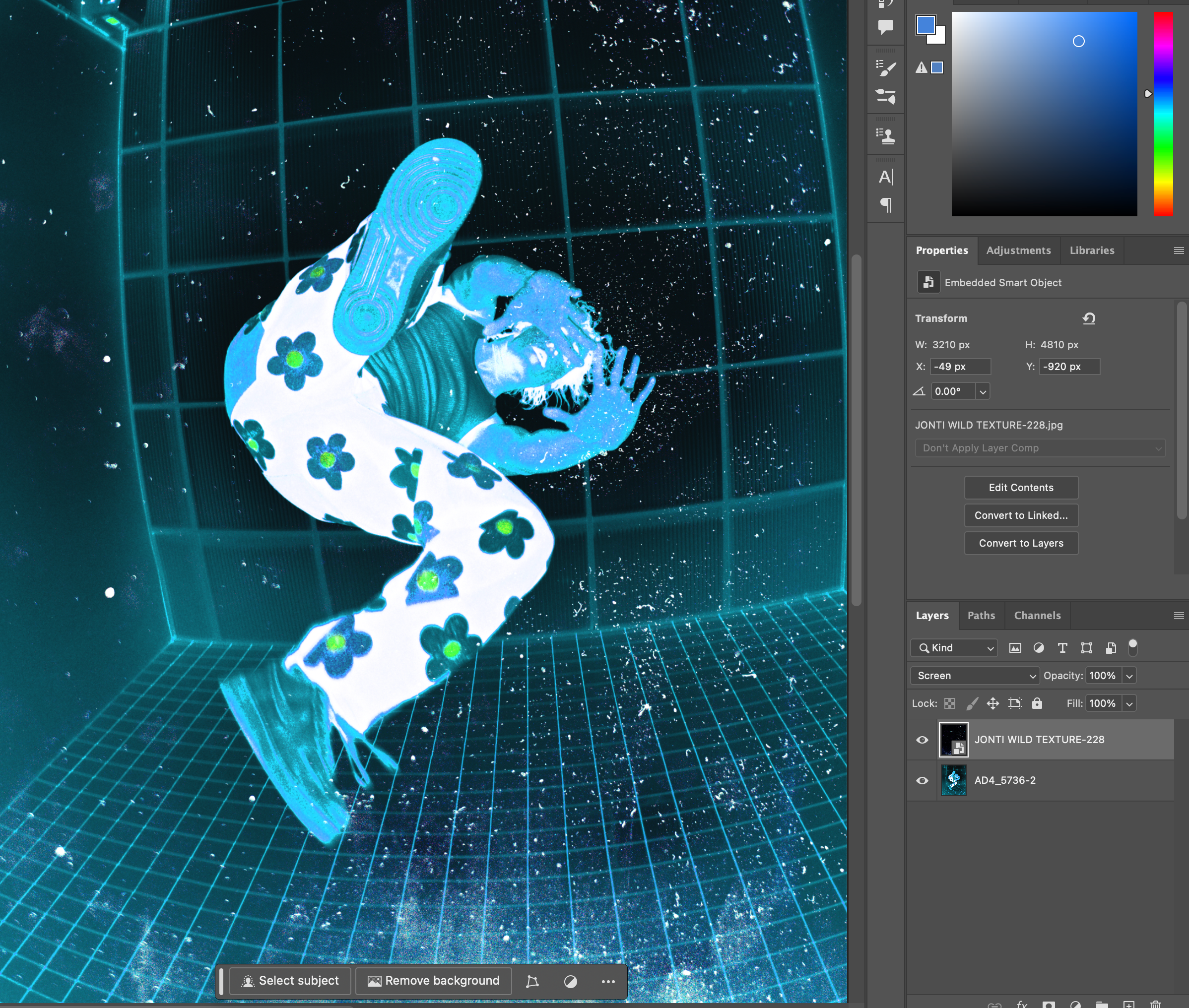Open the Character panel icon
The width and height of the screenshot is (1189, 1008).
coord(885,177)
